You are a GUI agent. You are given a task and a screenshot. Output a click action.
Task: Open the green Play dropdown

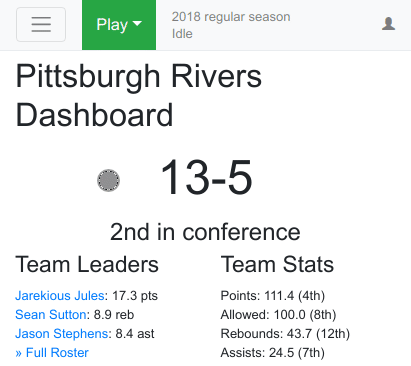[119, 25]
